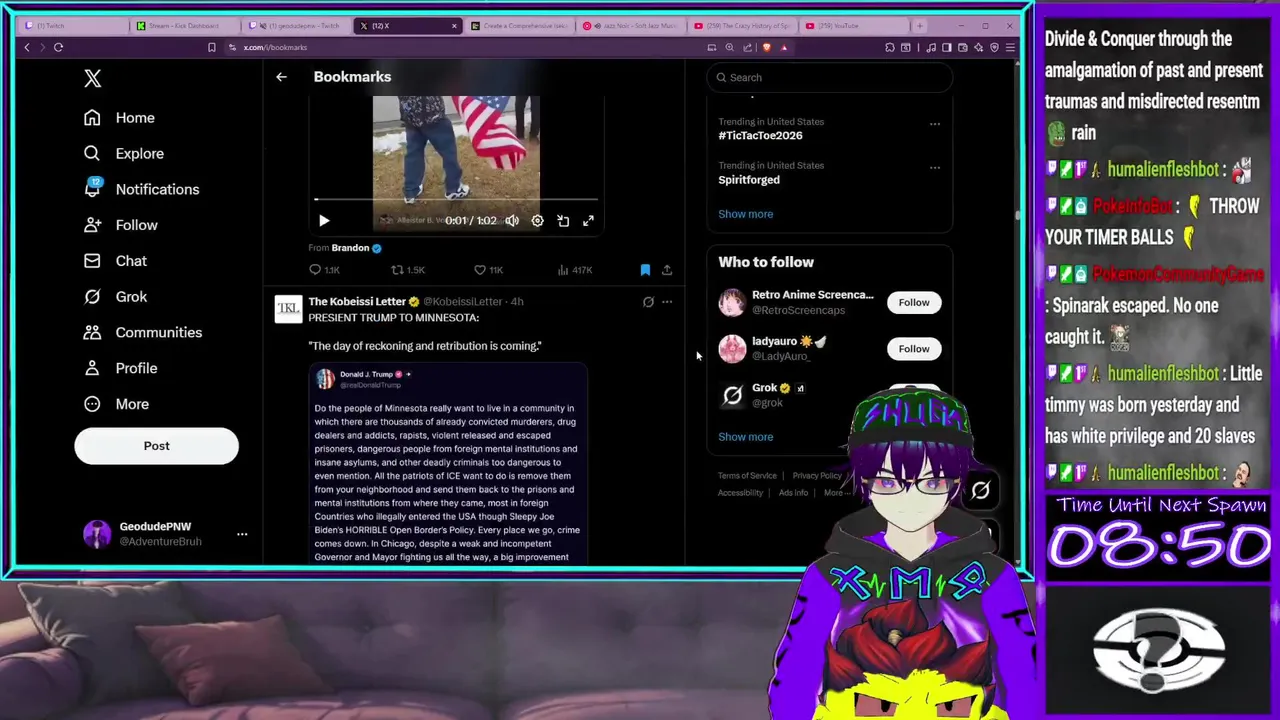Click the video progress bar
This screenshot has width=1280, height=720.
456,200
